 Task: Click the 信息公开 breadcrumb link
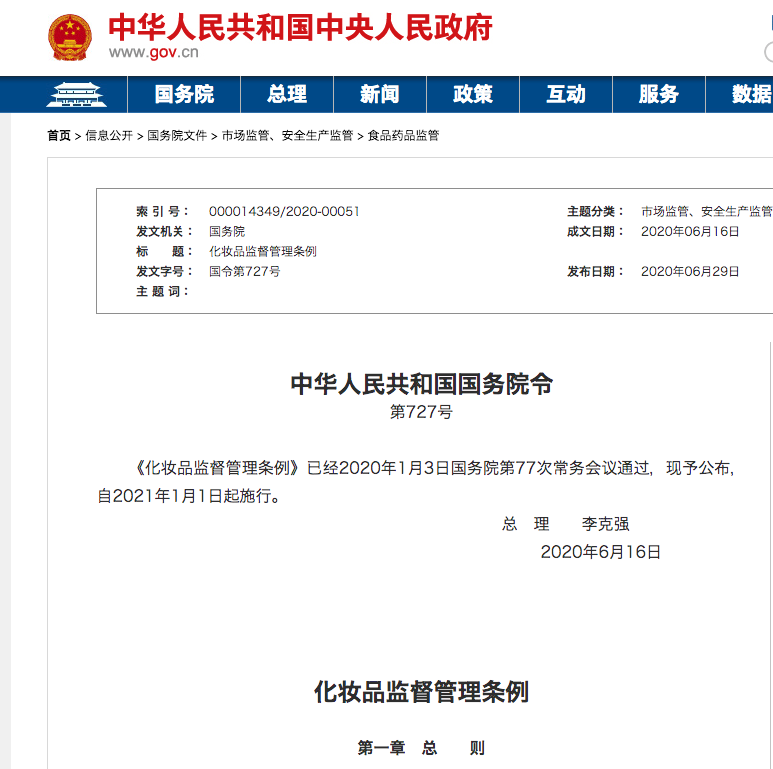[109, 136]
